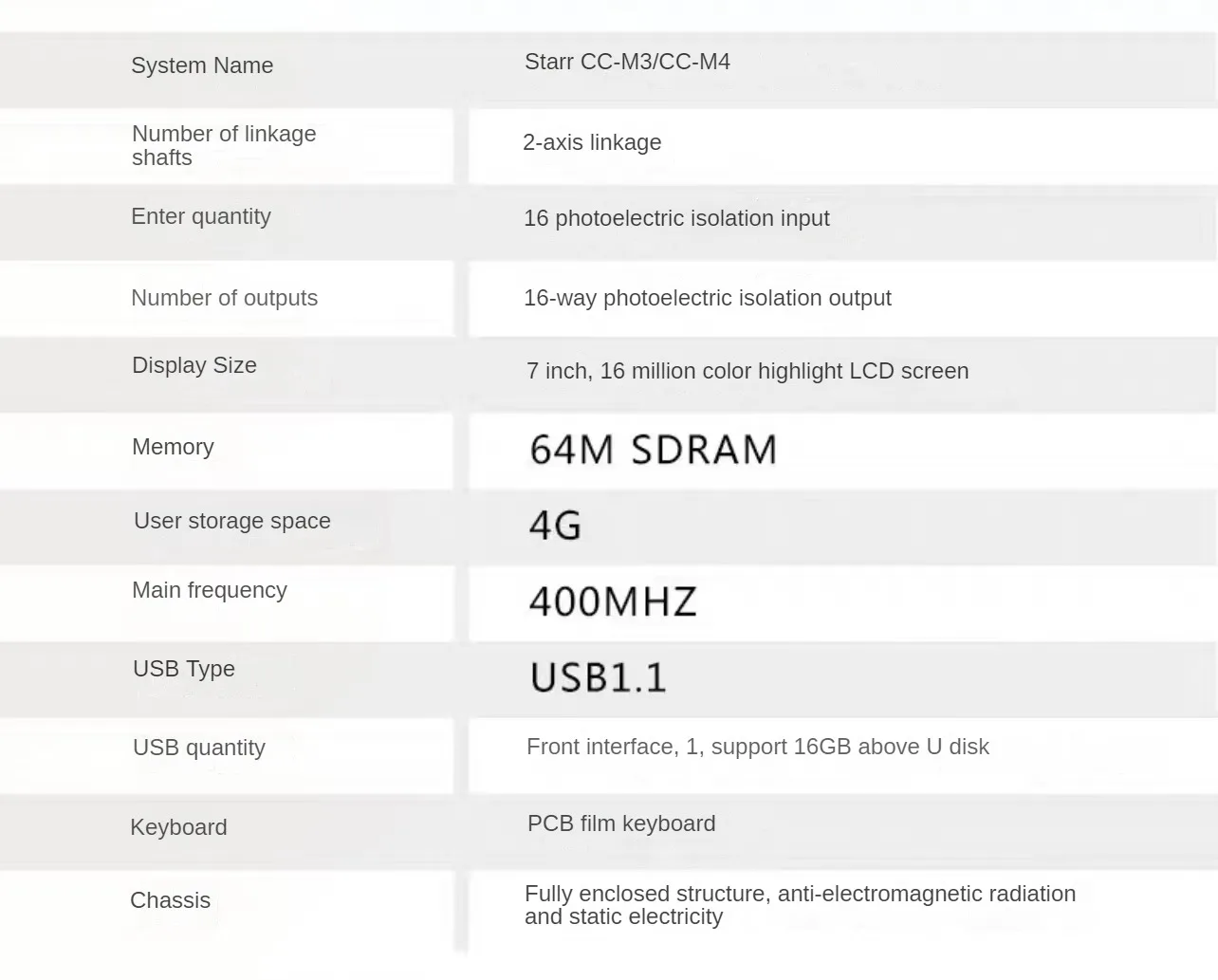
Task: Click the Number of outputs label
Action: (224, 298)
